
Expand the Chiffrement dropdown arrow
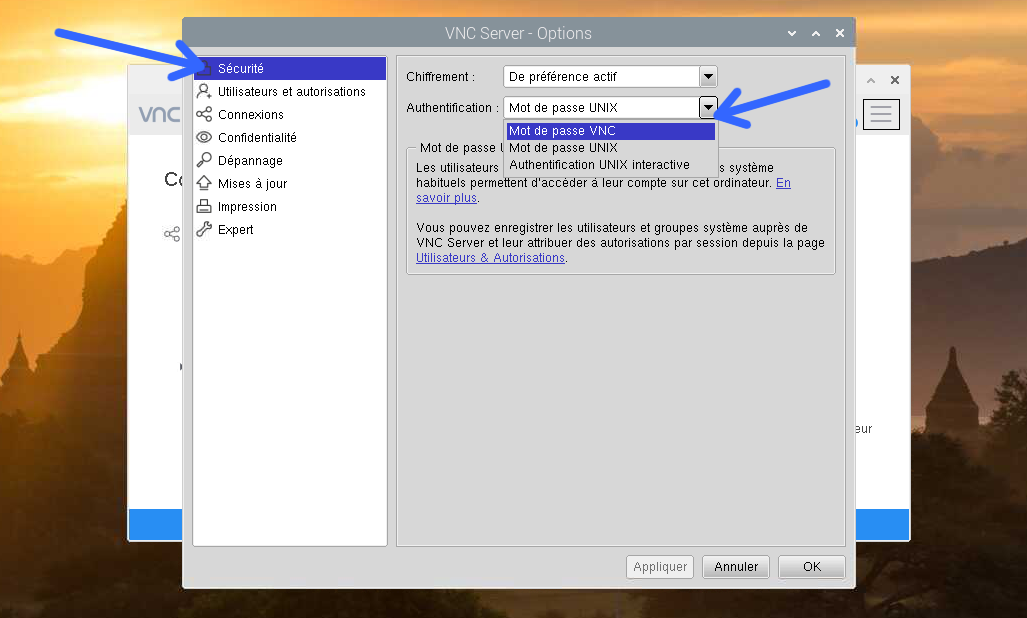pyautogui.click(x=708, y=77)
